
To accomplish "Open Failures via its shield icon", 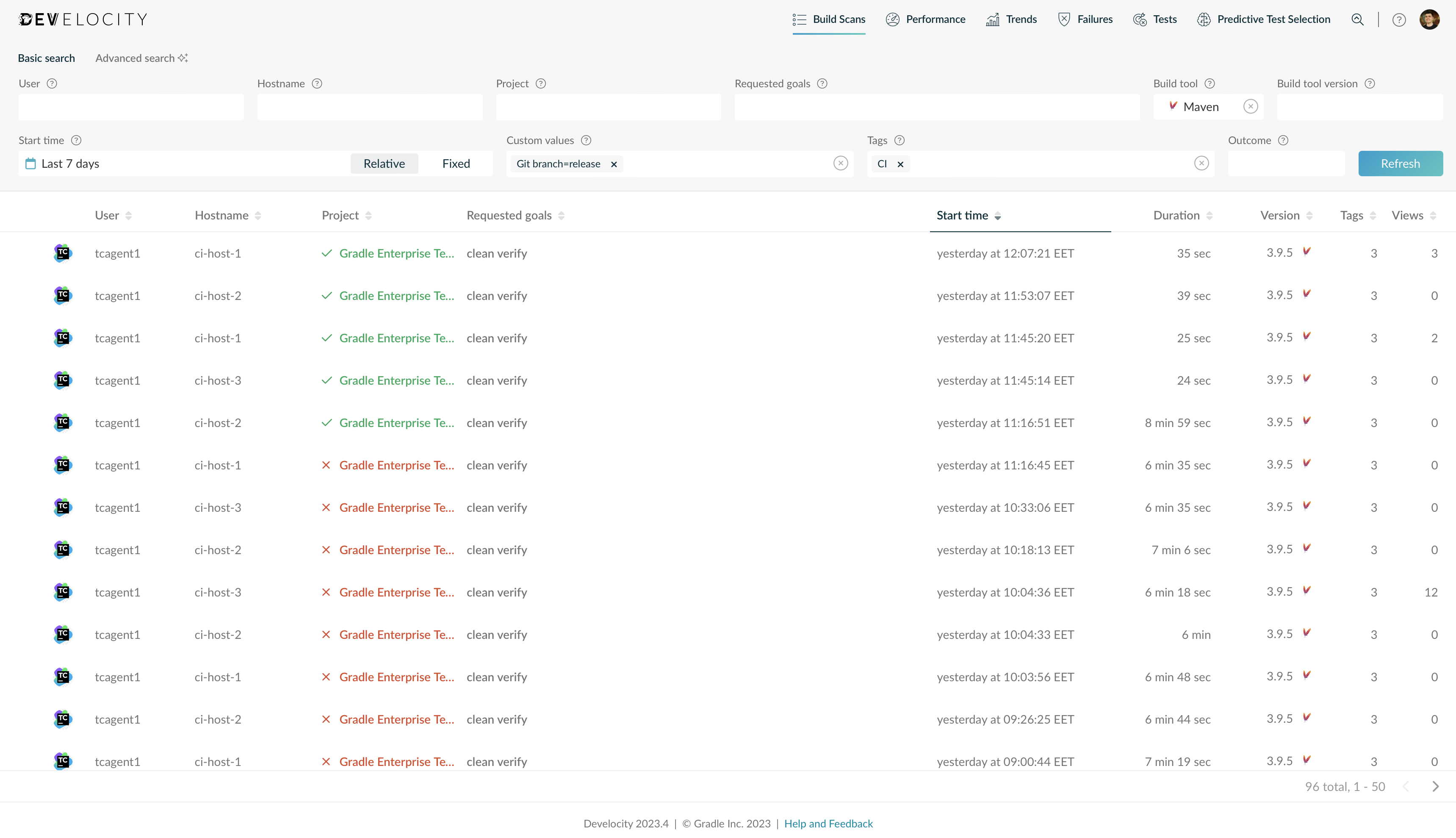I will (1064, 19).
